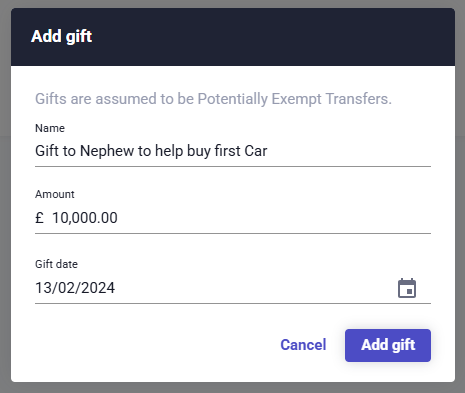Focus the Name input field
The width and height of the screenshot is (465, 393).
pos(233,151)
